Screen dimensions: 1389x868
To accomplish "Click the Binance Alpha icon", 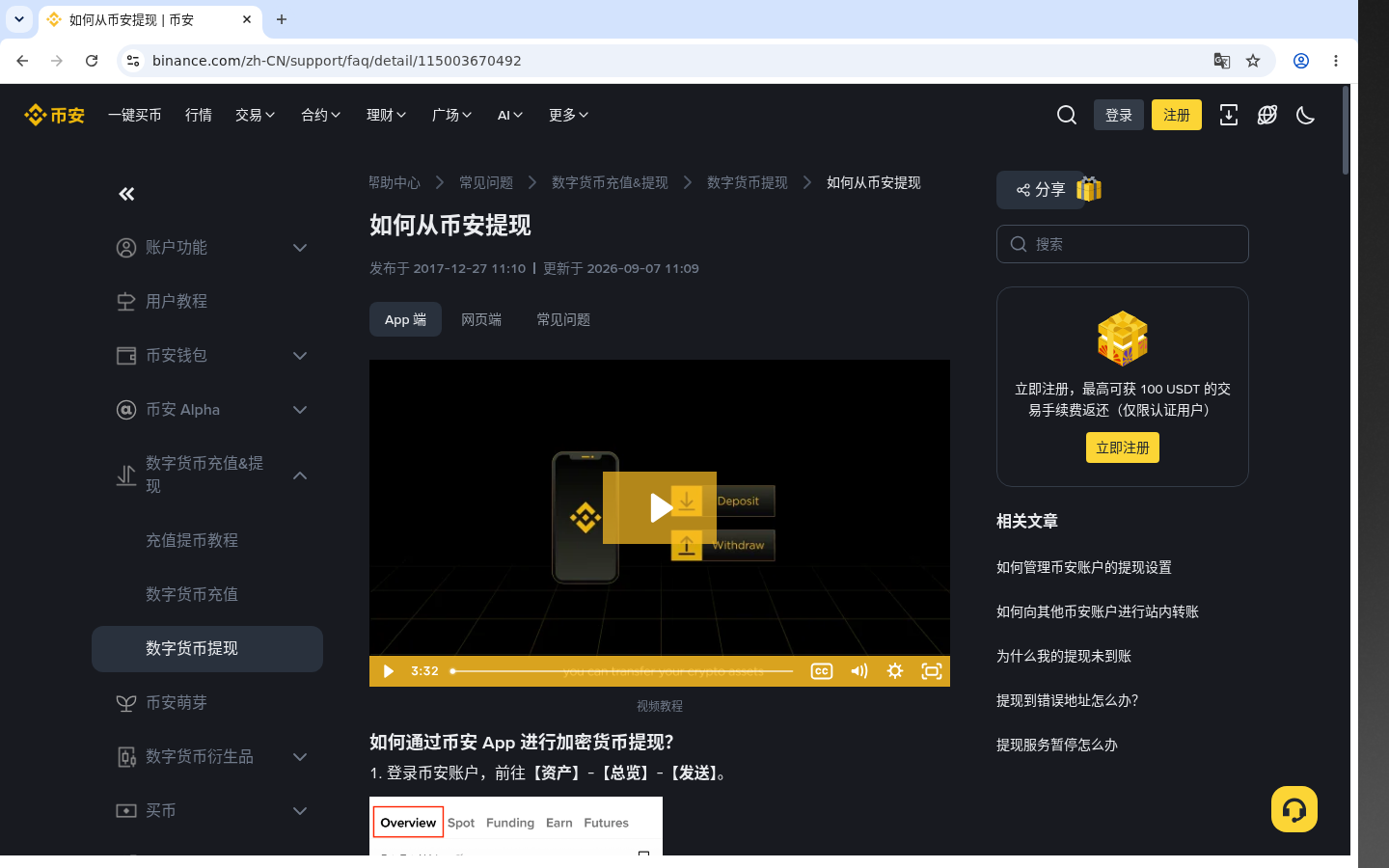I will click(126, 410).
